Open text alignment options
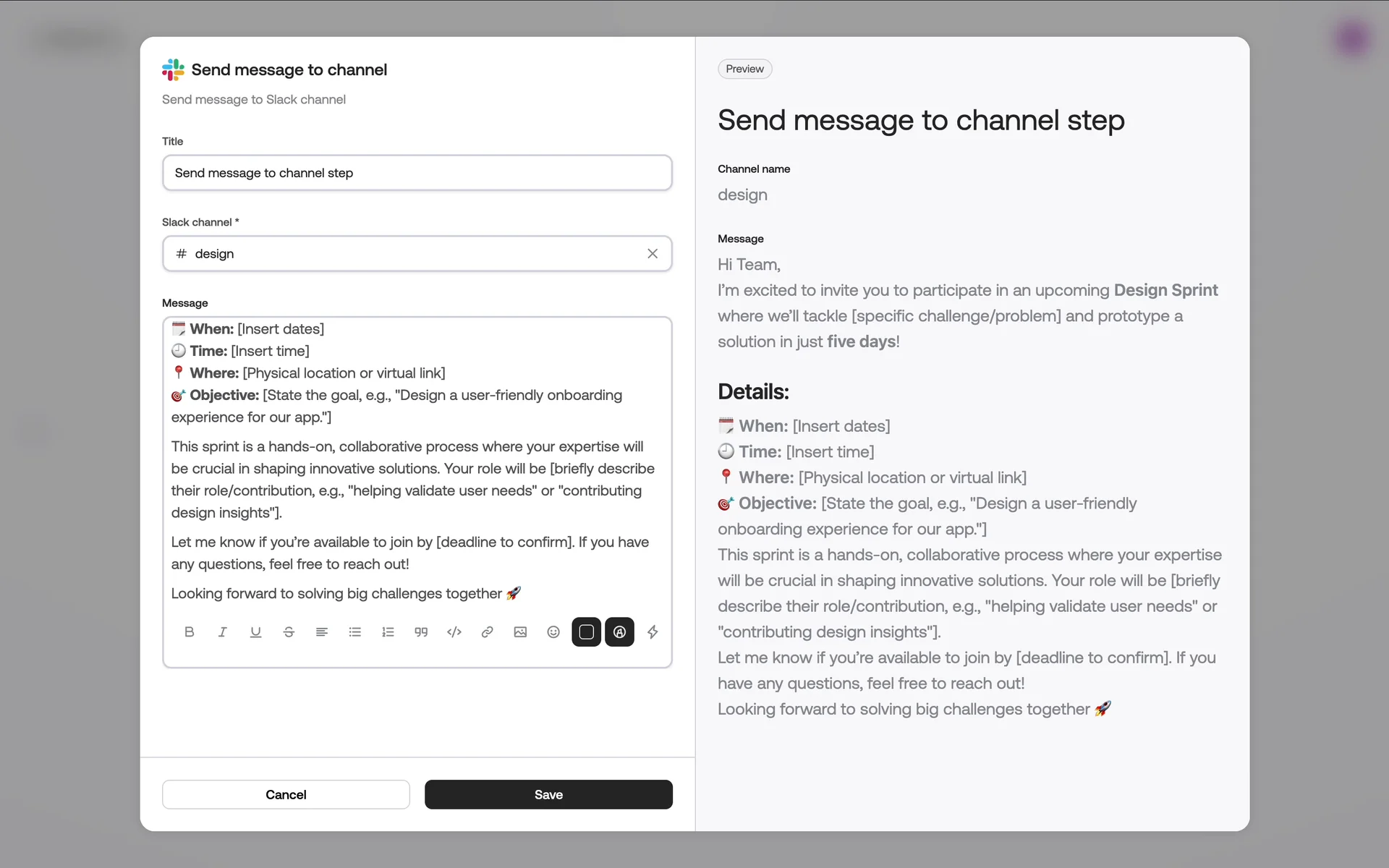Image resolution: width=1389 pixels, height=868 pixels. pos(322,631)
